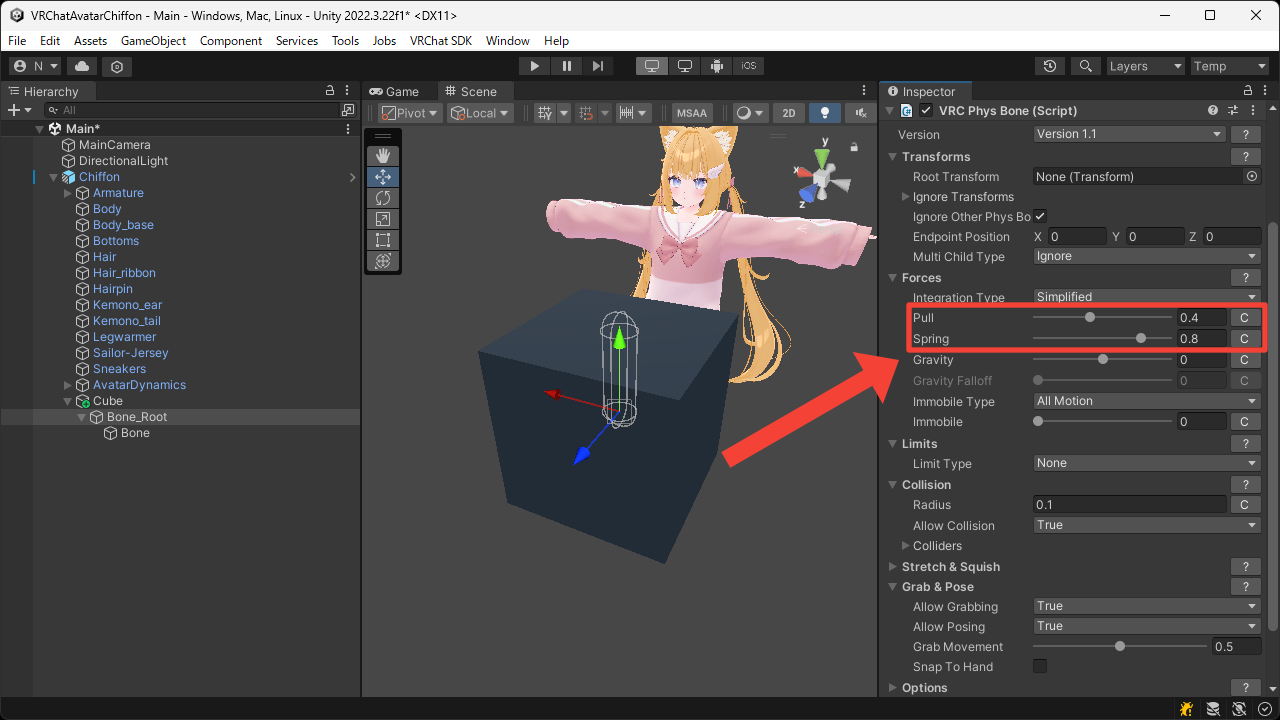
Task: Switch to the Game tab
Action: pos(394,91)
